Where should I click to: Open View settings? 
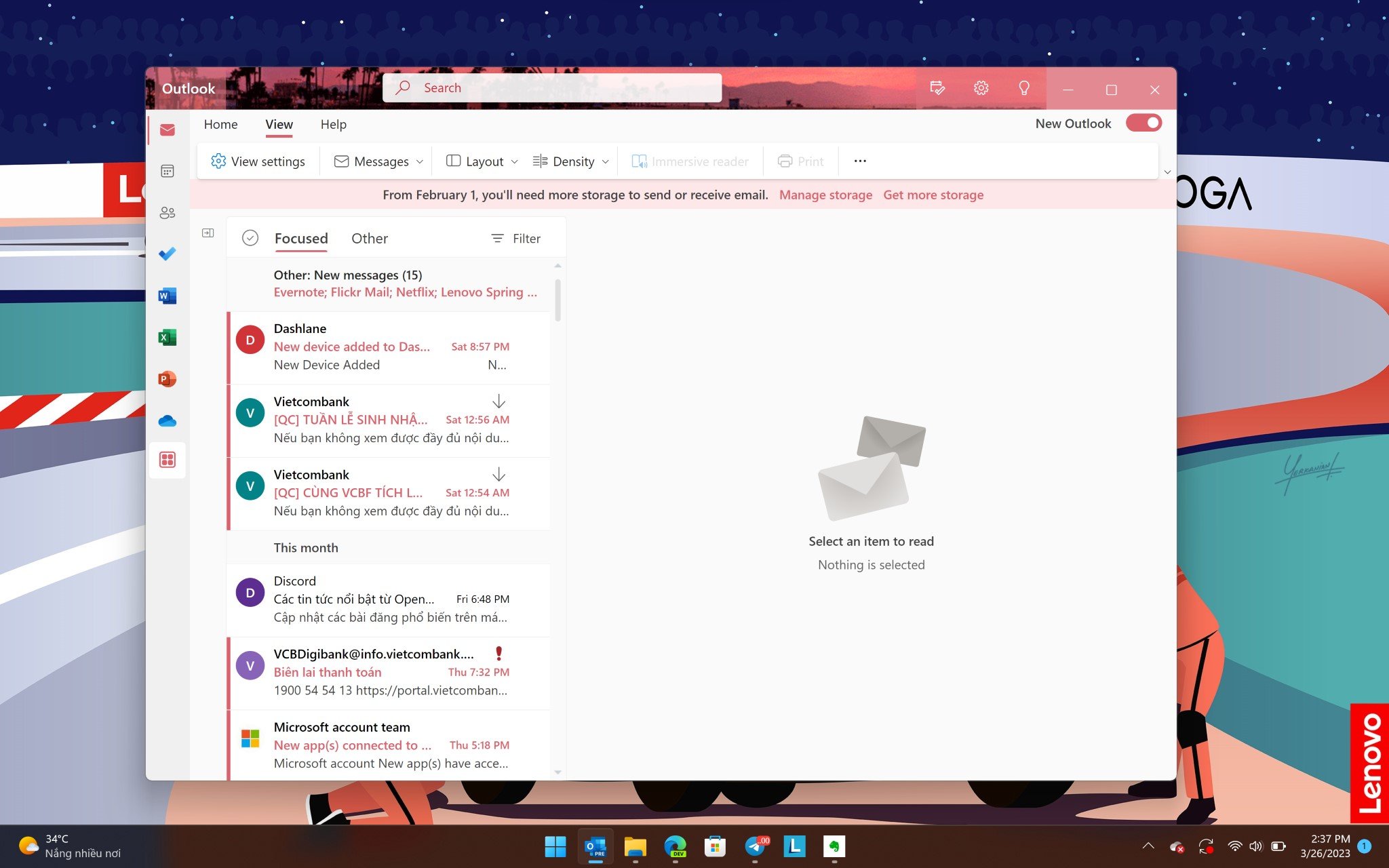[258, 161]
